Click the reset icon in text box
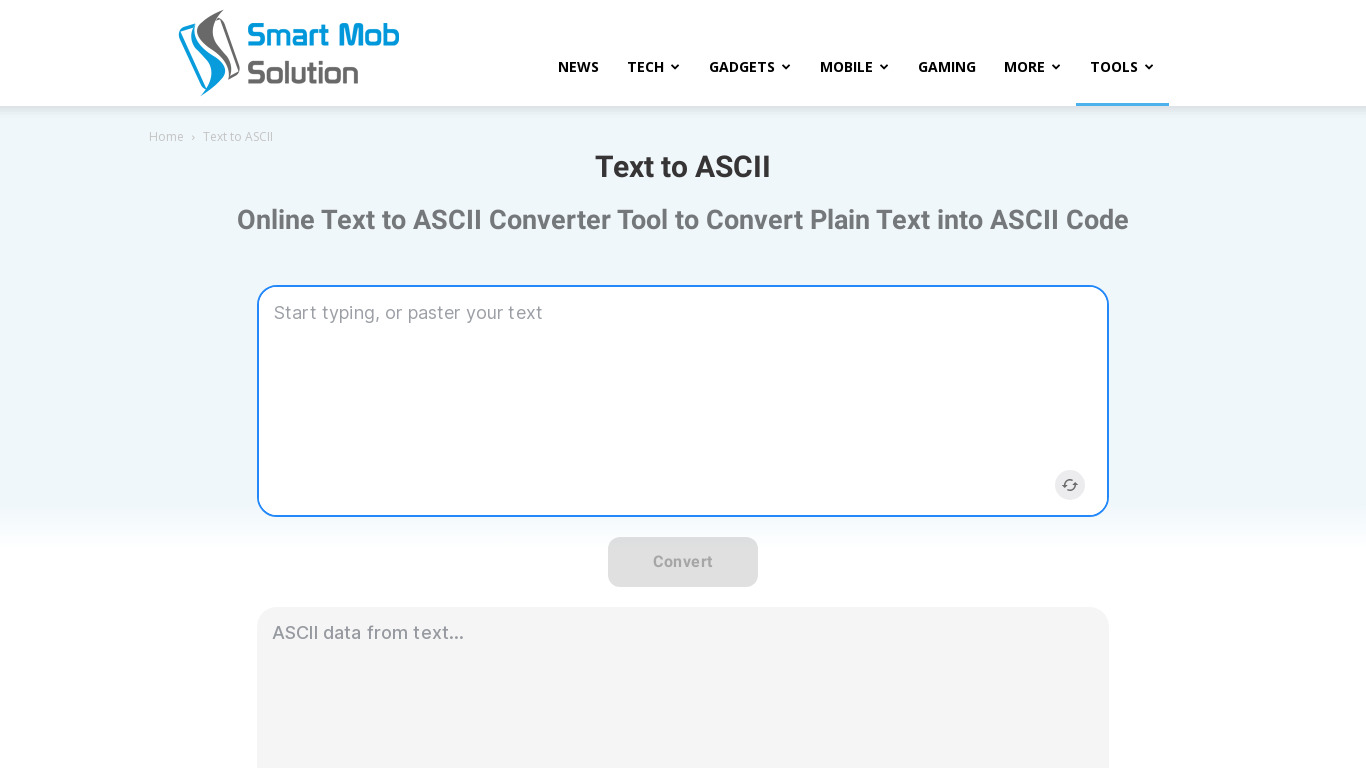1366x768 pixels. coord(1069,485)
